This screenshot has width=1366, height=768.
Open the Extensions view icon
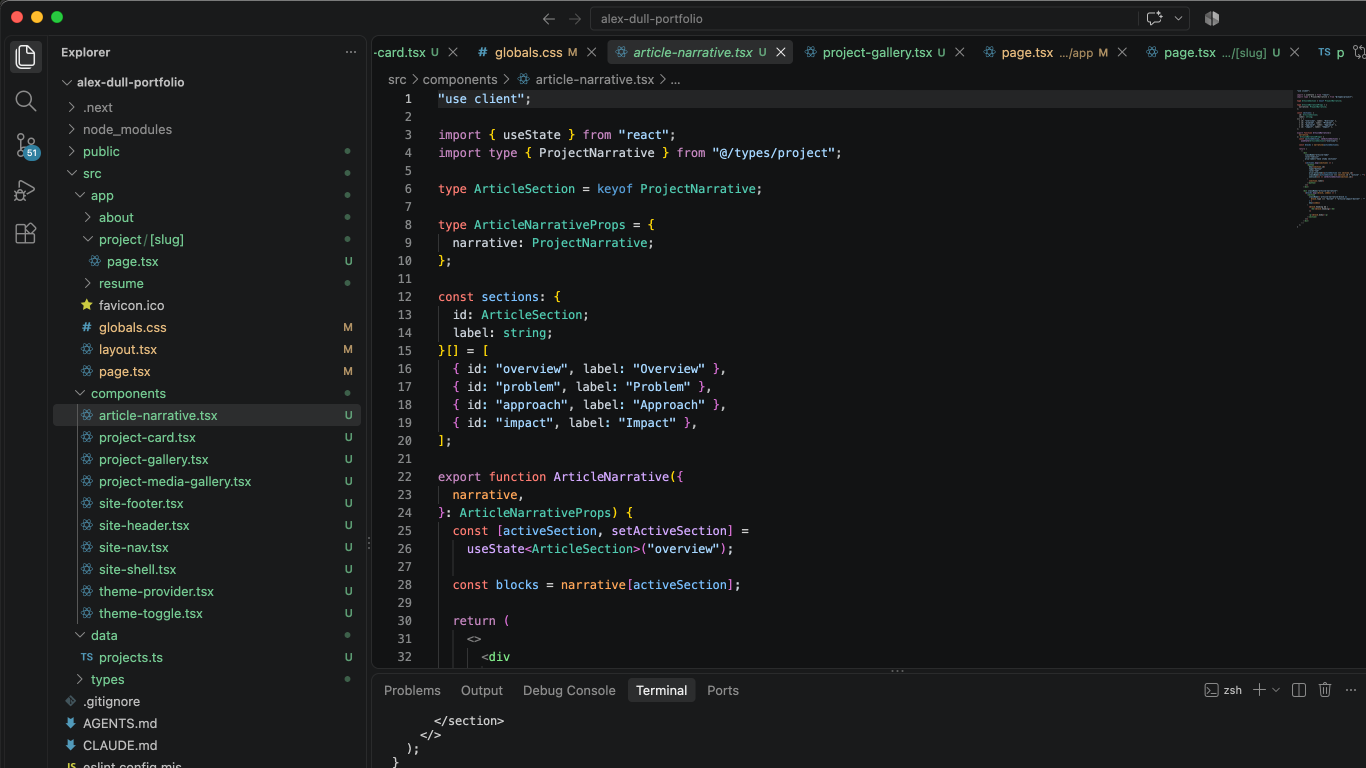click(26, 234)
